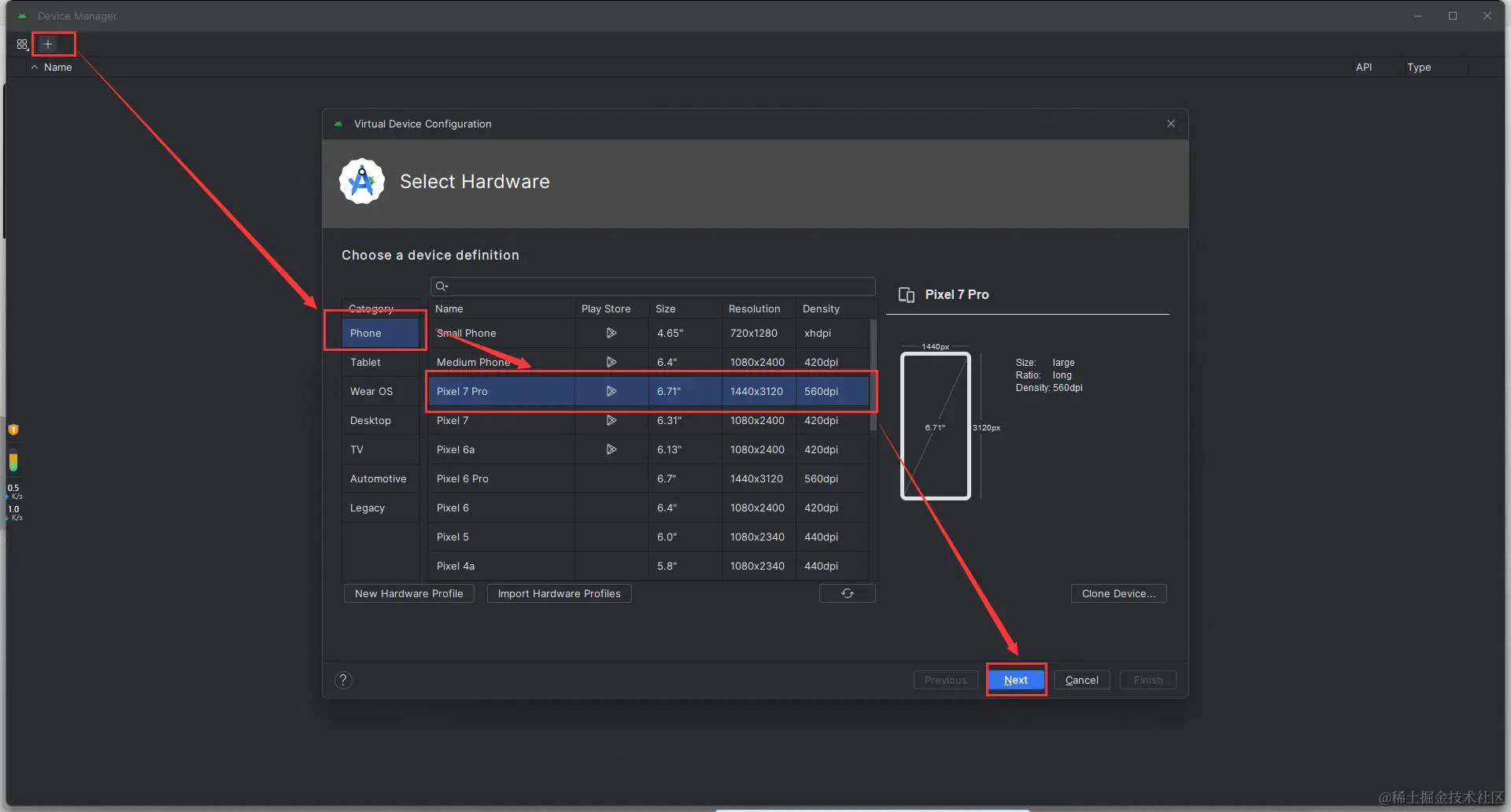Sort devices by Resolution column header
1511x812 pixels.
point(754,308)
